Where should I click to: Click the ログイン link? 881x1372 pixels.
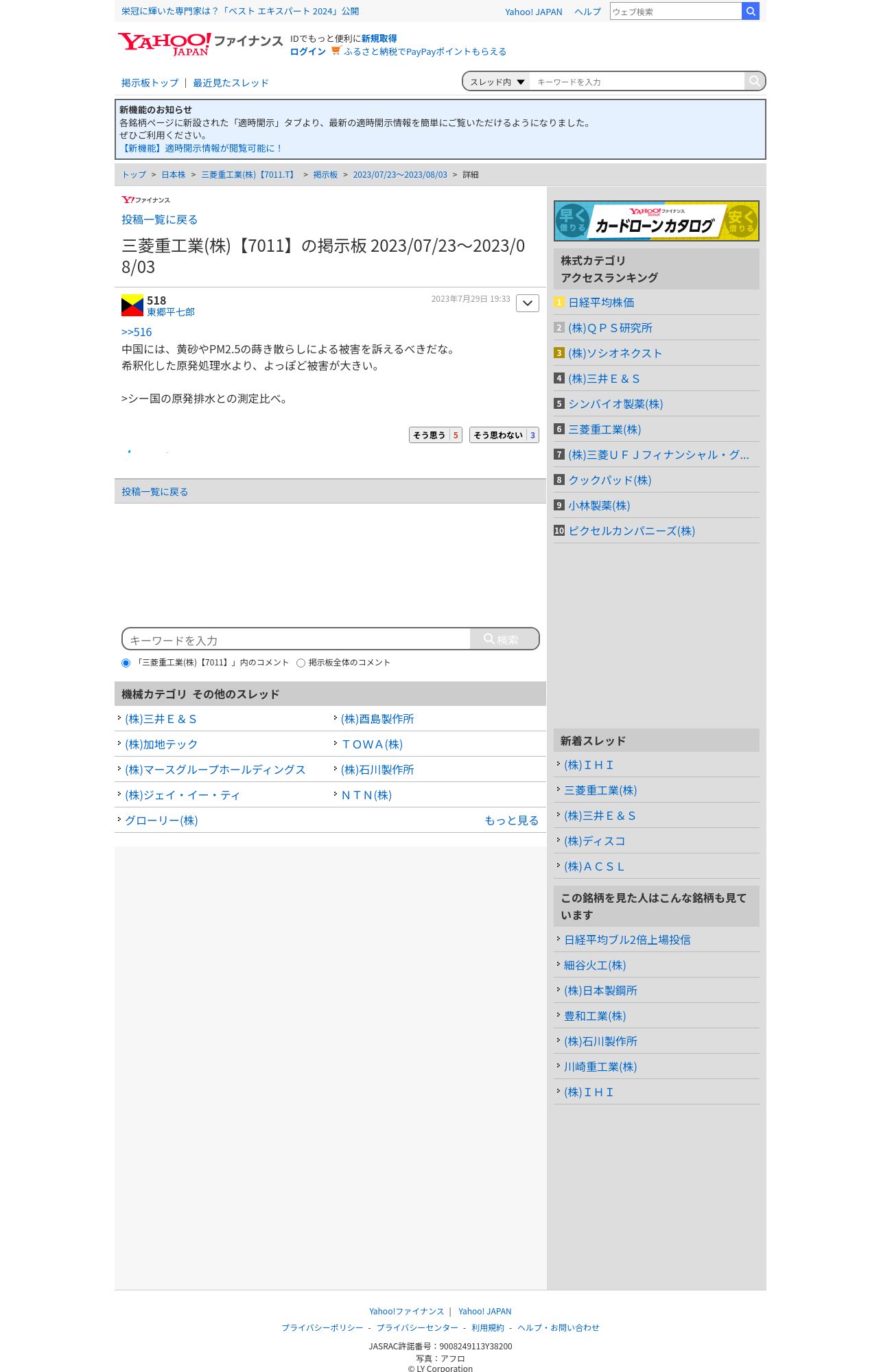click(308, 51)
